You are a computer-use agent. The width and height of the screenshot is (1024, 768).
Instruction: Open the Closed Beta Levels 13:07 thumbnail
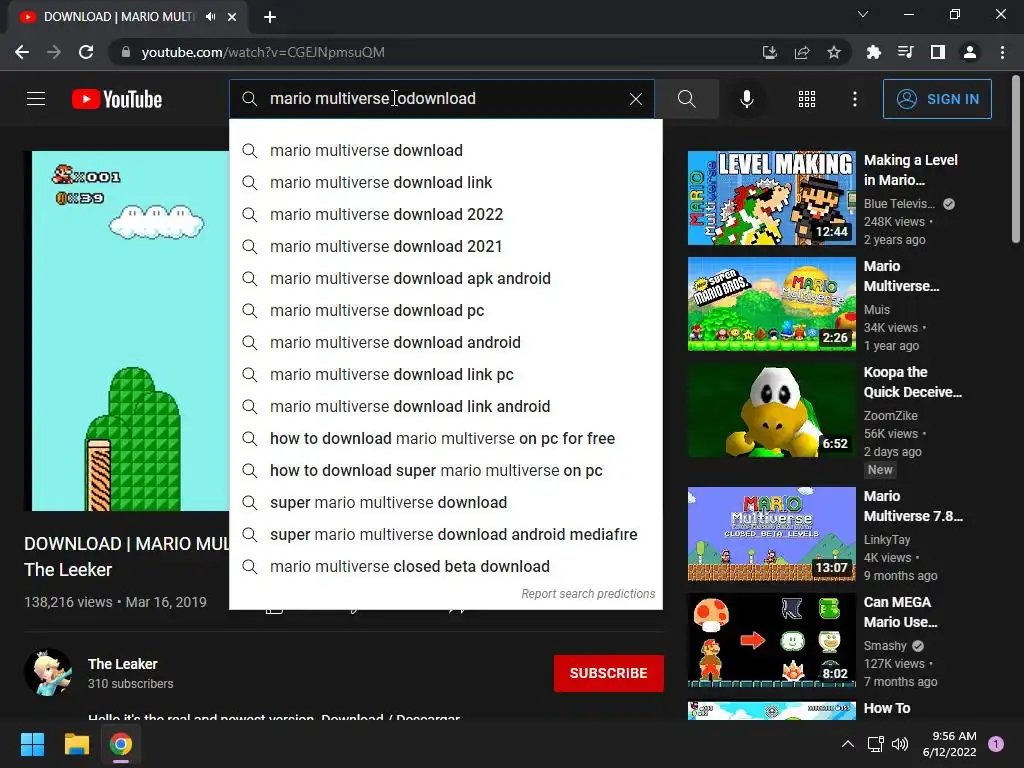771,534
